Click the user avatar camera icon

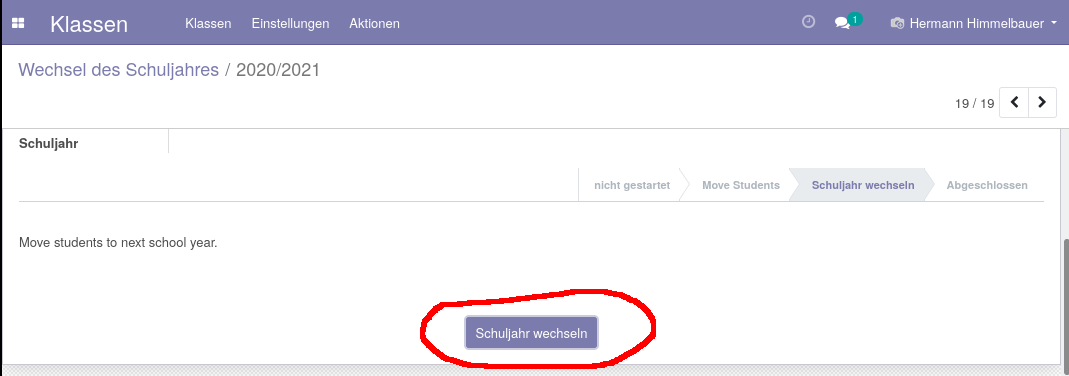[897, 24]
